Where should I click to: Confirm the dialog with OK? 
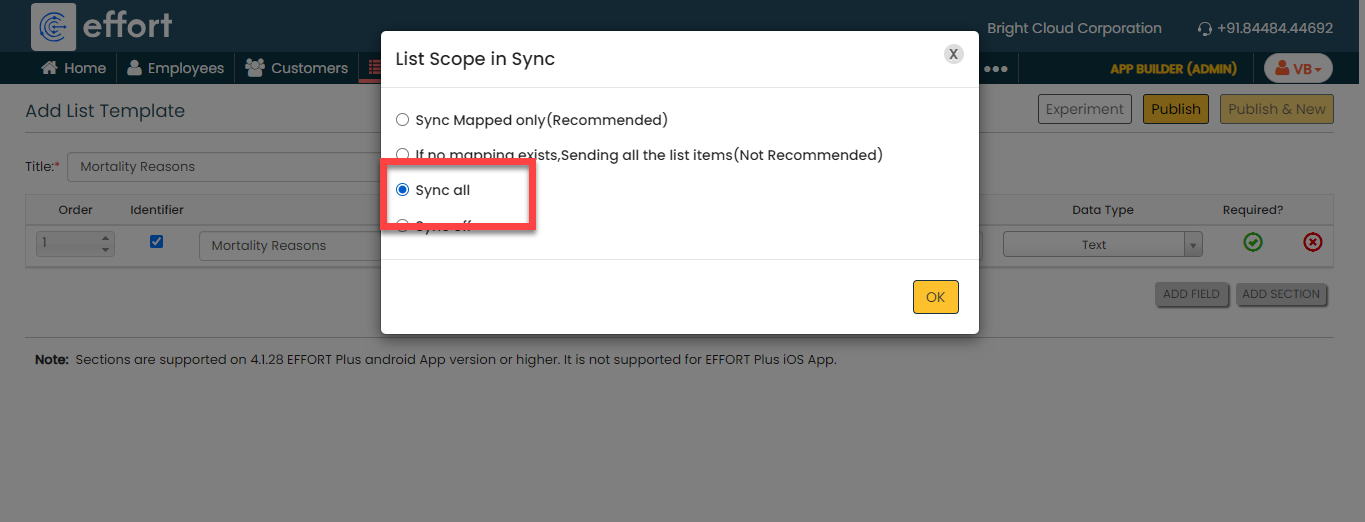point(935,297)
